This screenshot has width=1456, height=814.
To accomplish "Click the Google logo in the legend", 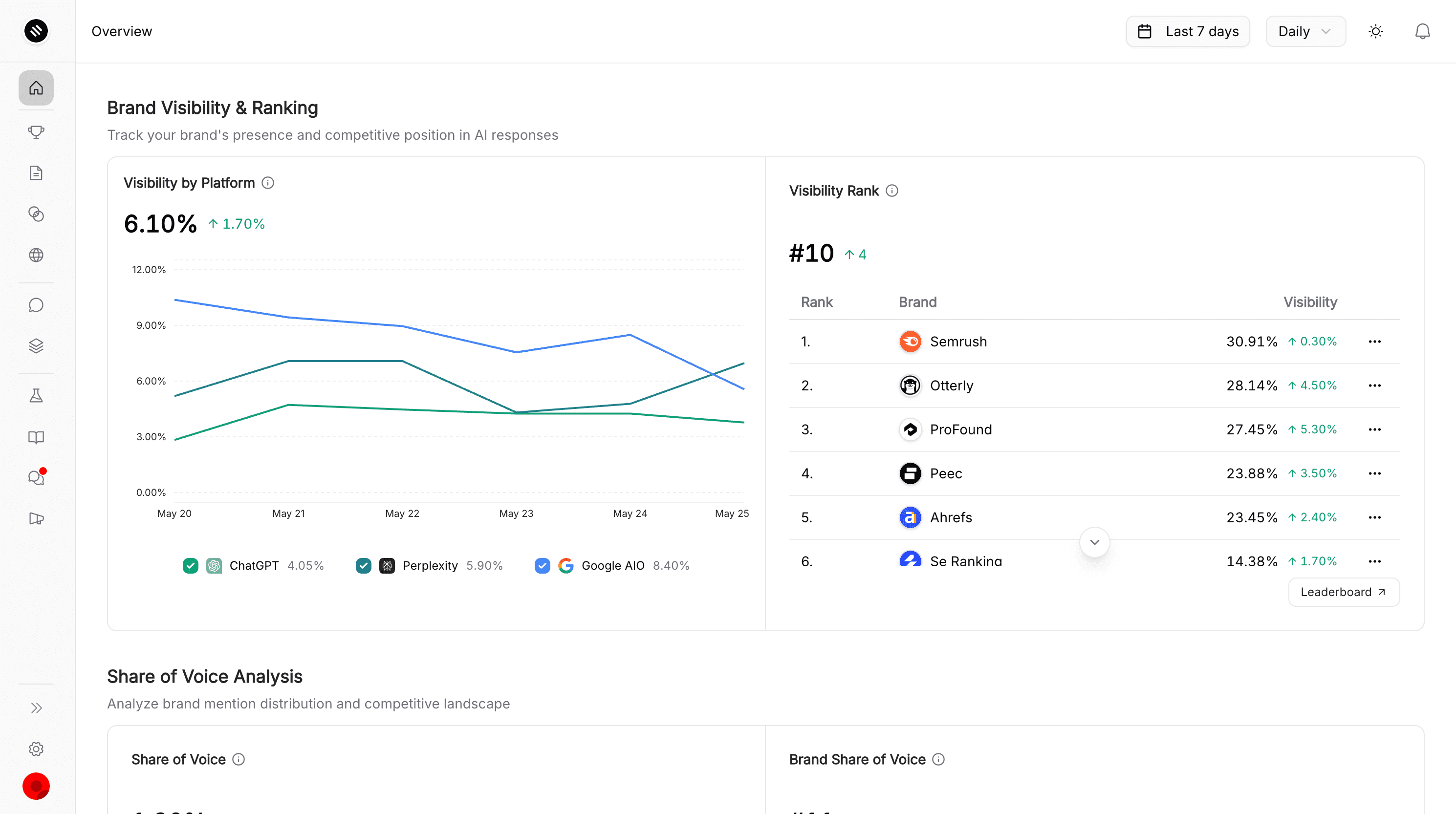I will [x=566, y=565].
